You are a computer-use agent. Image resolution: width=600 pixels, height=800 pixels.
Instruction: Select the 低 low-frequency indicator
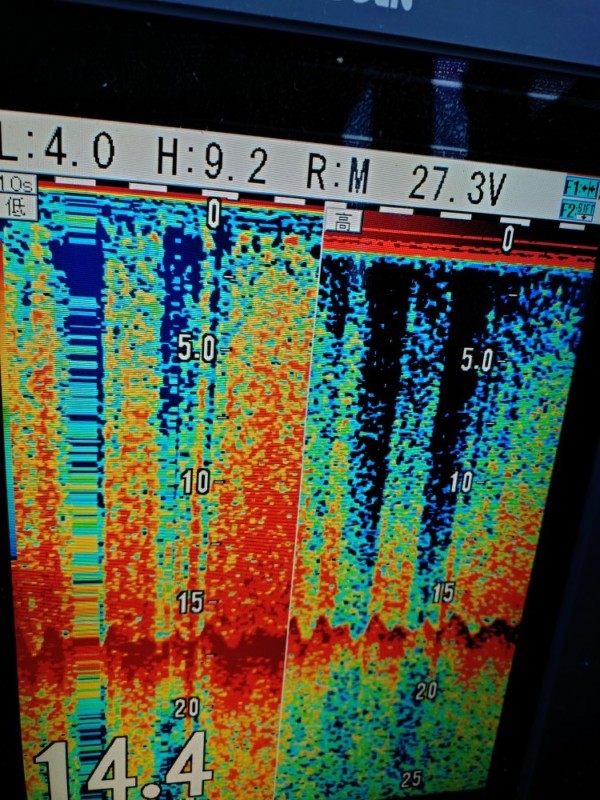pos(17,207)
